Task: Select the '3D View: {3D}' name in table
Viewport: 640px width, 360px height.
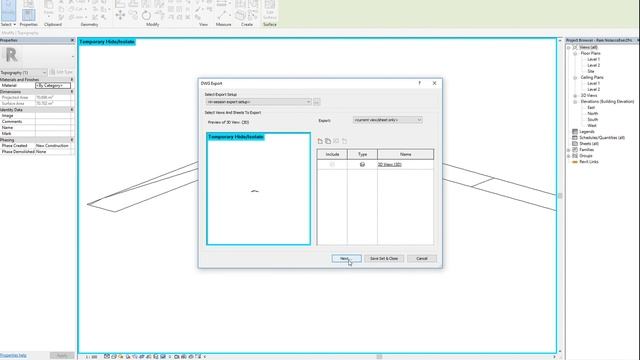Action: pos(389,164)
